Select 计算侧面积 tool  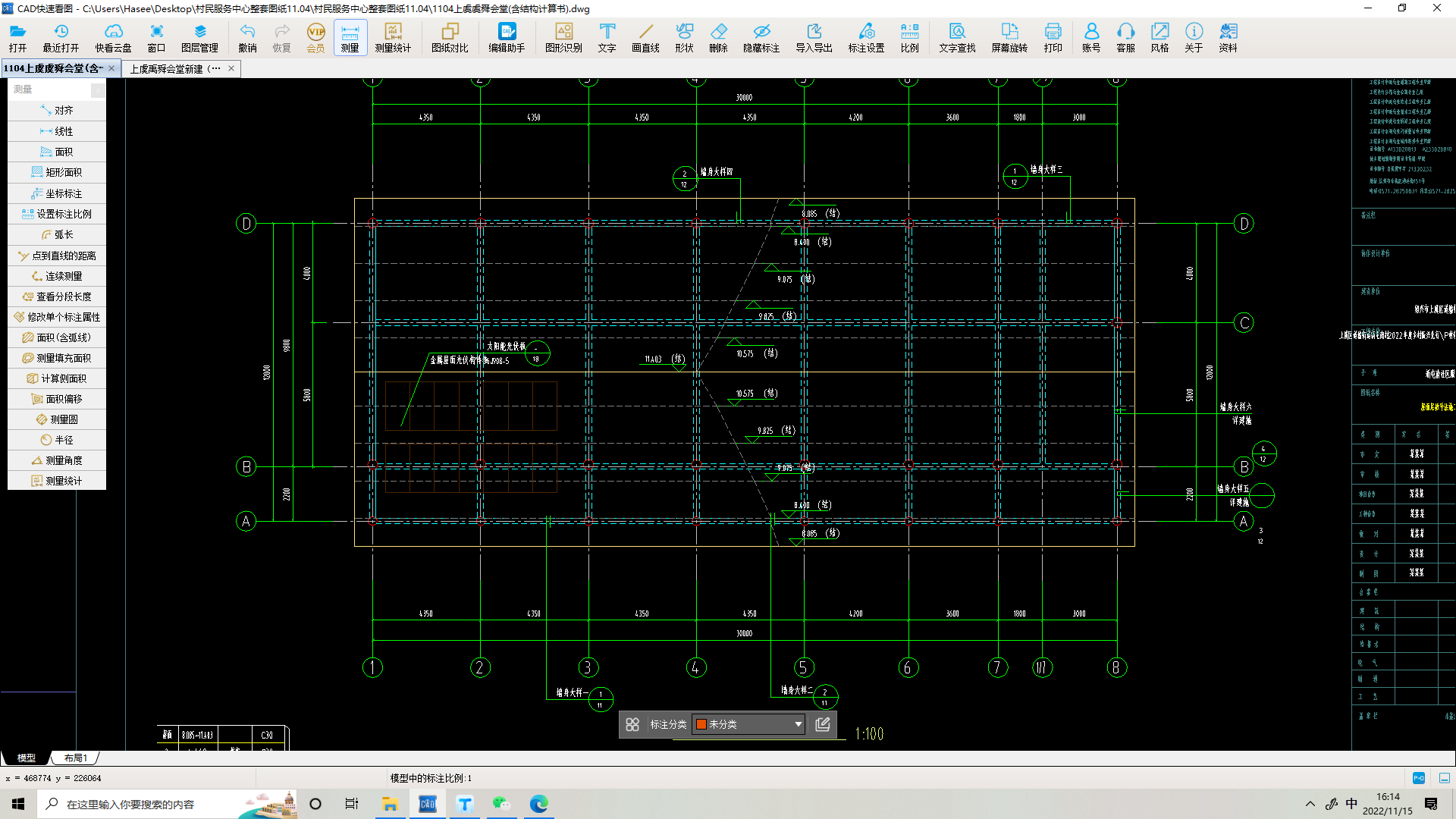[x=57, y=378]
